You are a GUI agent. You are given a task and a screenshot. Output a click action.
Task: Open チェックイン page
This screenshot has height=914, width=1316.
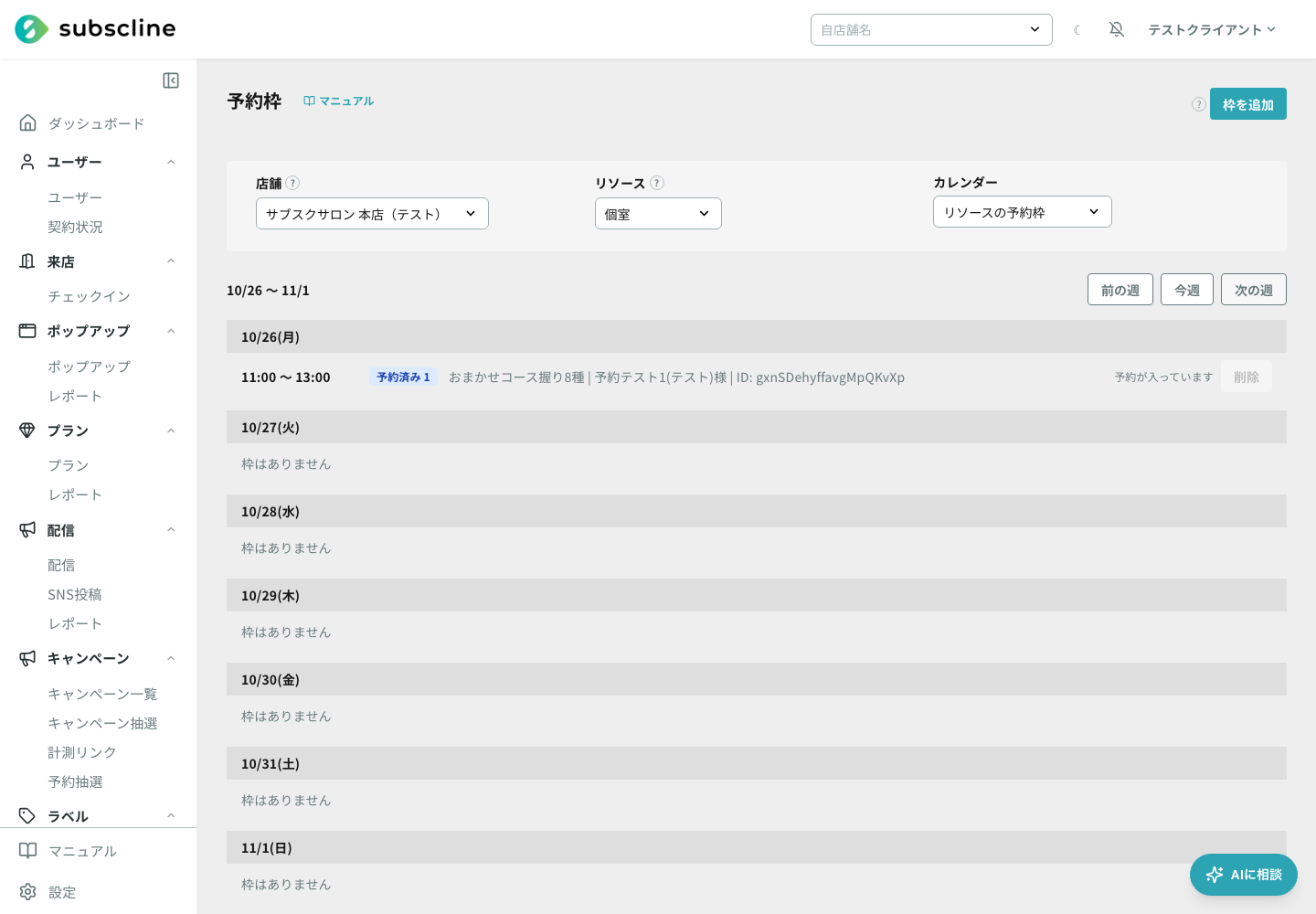click(89, 296)
